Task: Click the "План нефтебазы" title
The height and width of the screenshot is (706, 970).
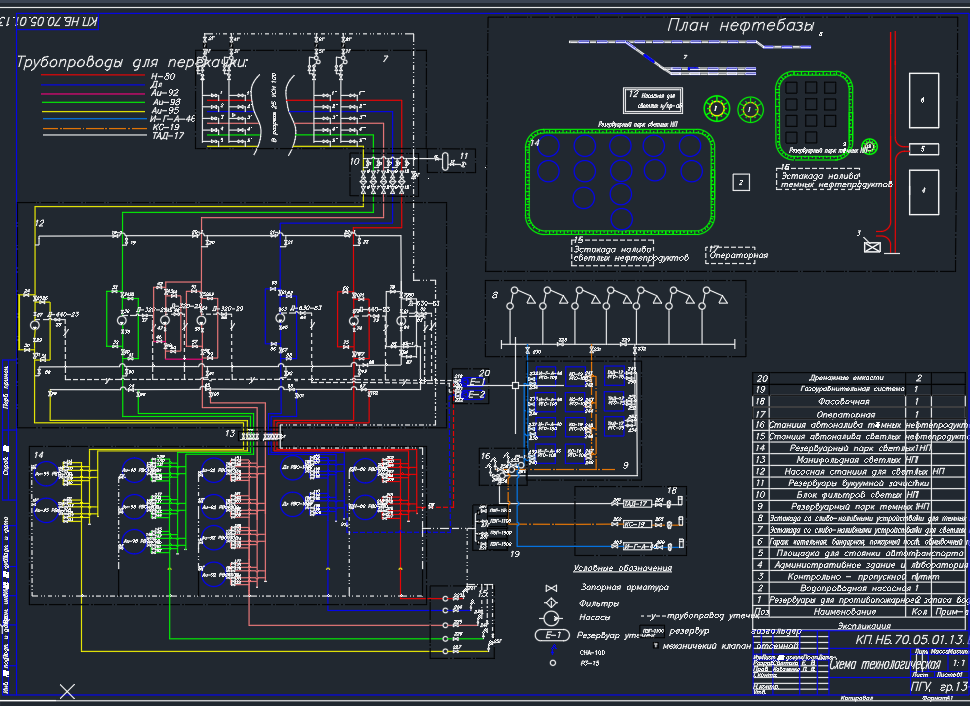Action: pos(740,26)
